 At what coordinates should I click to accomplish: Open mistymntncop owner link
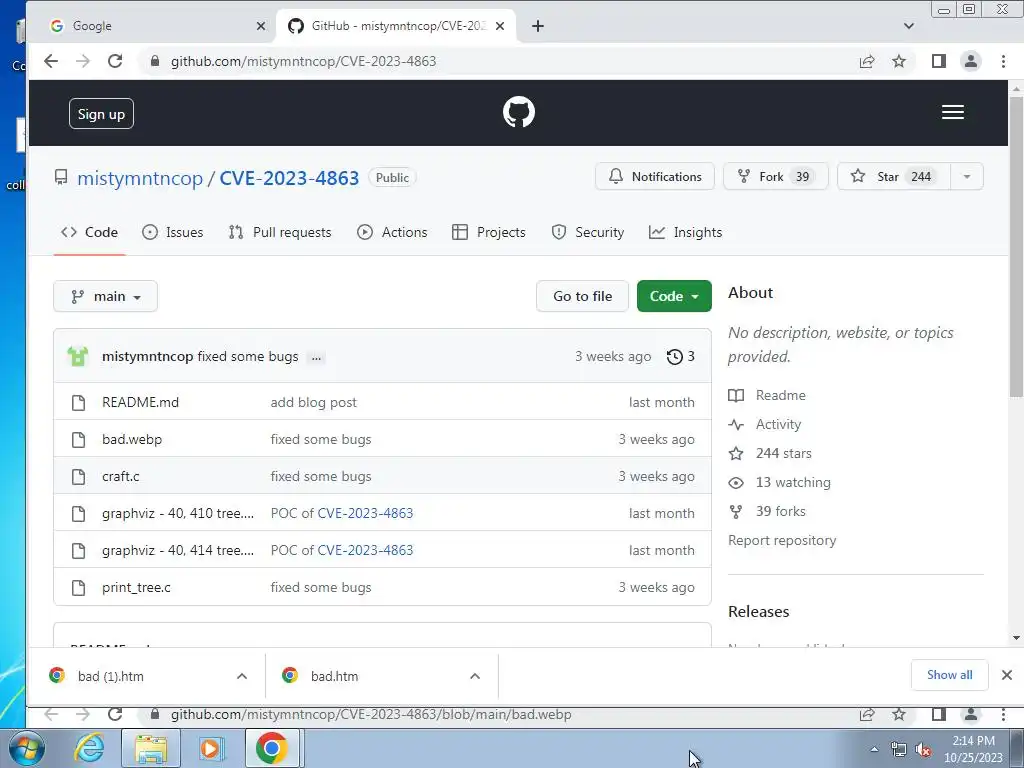coord(140,178)
